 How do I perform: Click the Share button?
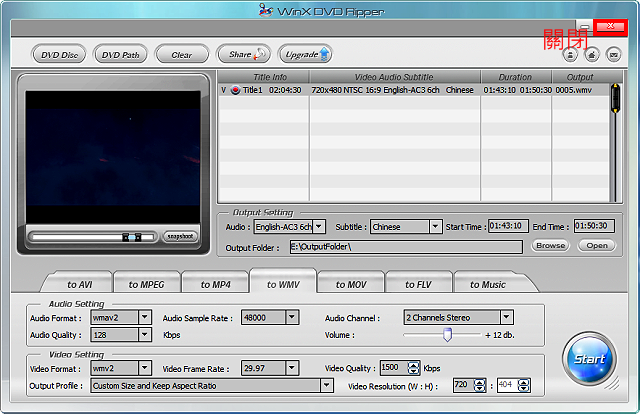pyautogui.click(x=244, y=54)
